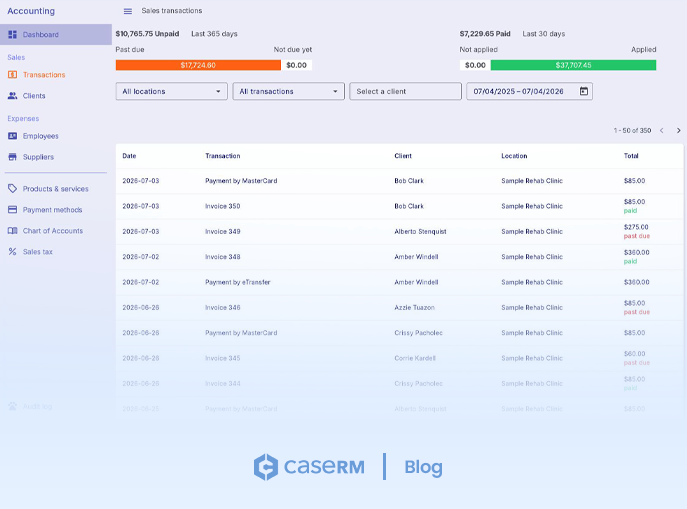Viewport: 687px width, 509px height.
Task: Click the orange past due $17,724.80 bar
Action: (x=198, y=65)
